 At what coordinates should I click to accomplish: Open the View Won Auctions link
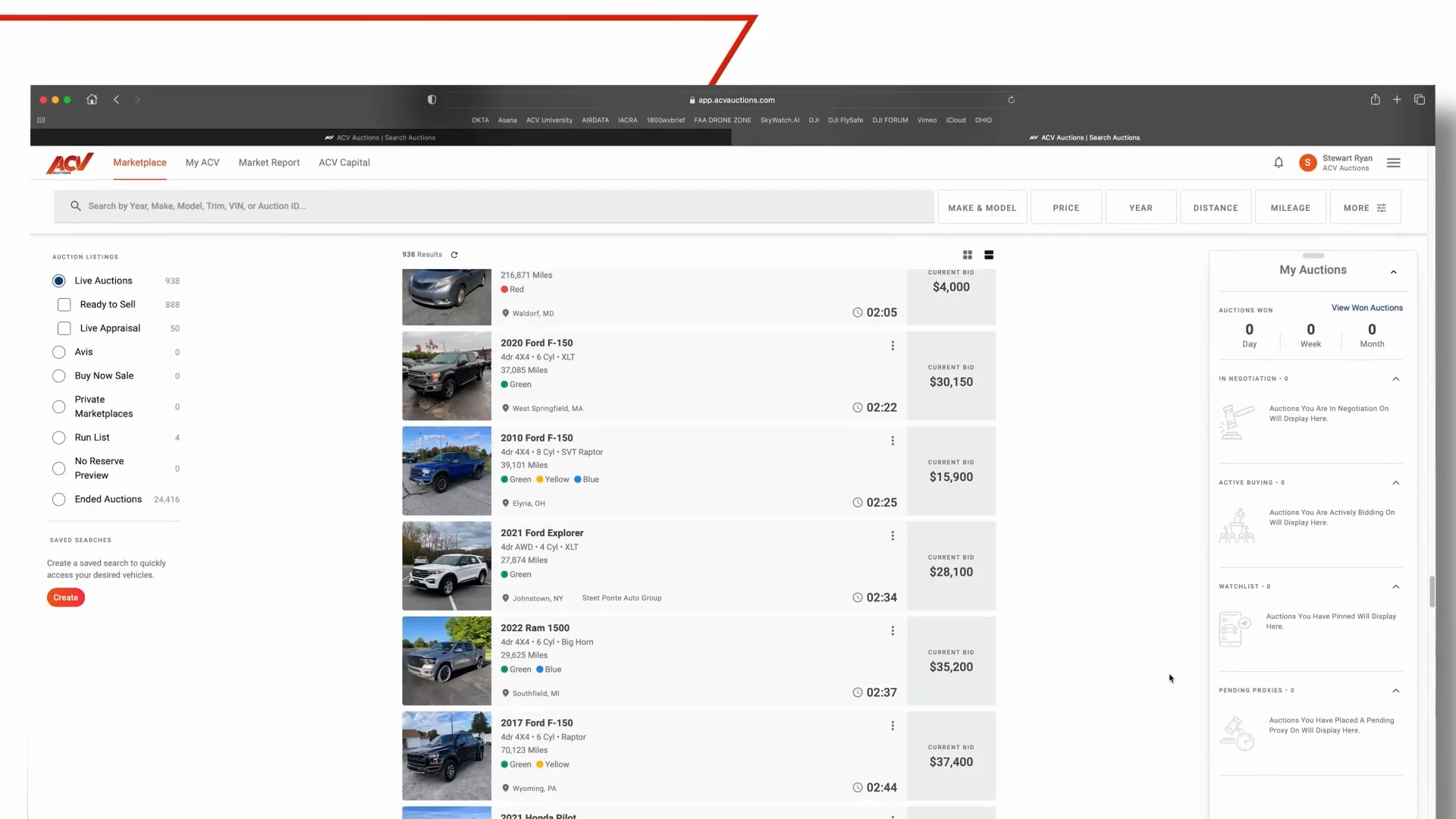click(x=1367, y=308)
